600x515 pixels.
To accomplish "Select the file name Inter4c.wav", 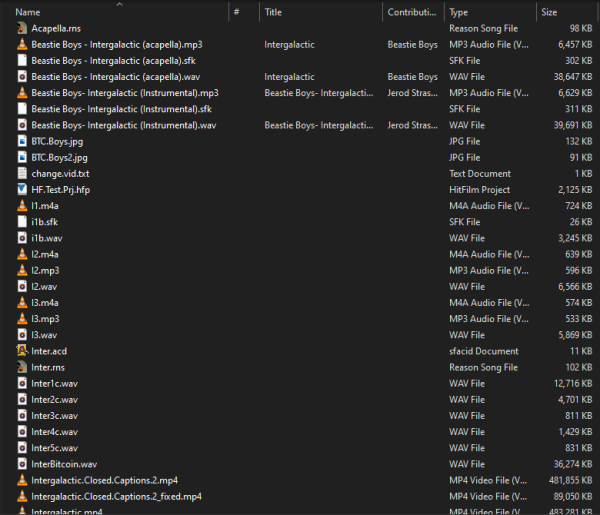I will [54, 432].
